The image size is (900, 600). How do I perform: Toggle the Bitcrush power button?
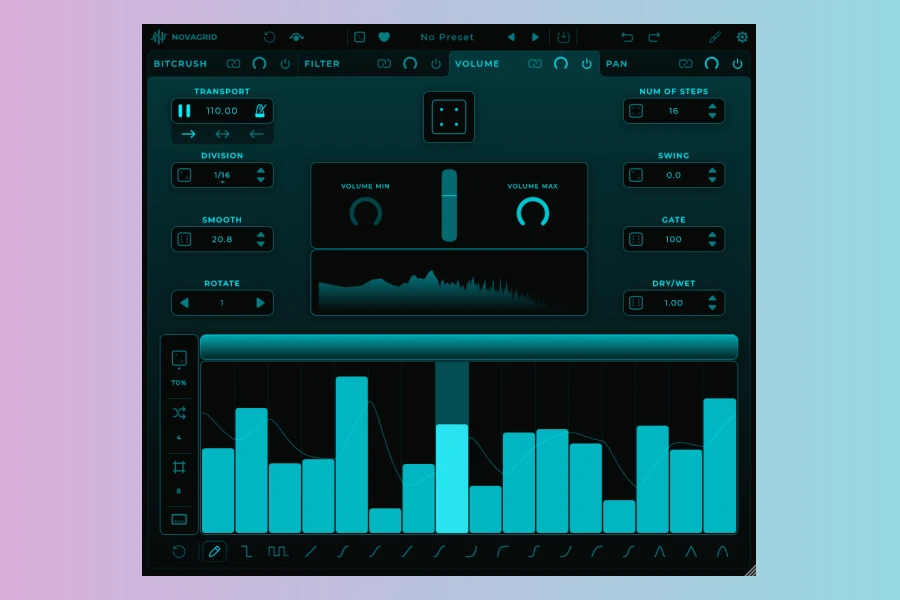285,64
